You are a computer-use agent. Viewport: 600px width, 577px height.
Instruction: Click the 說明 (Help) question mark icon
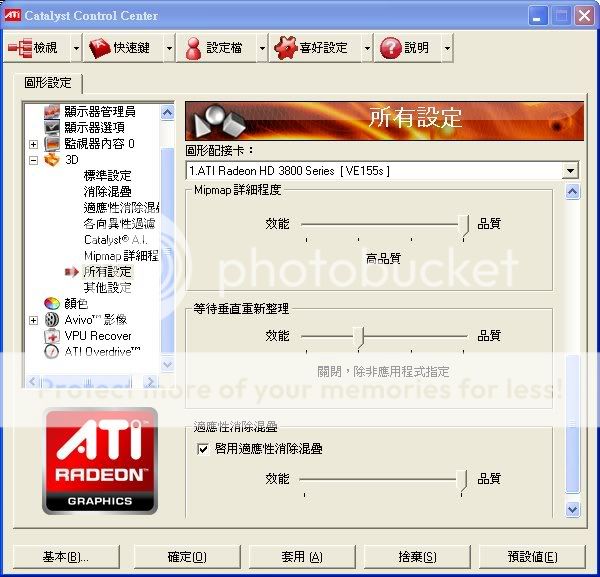click(390, 48)
